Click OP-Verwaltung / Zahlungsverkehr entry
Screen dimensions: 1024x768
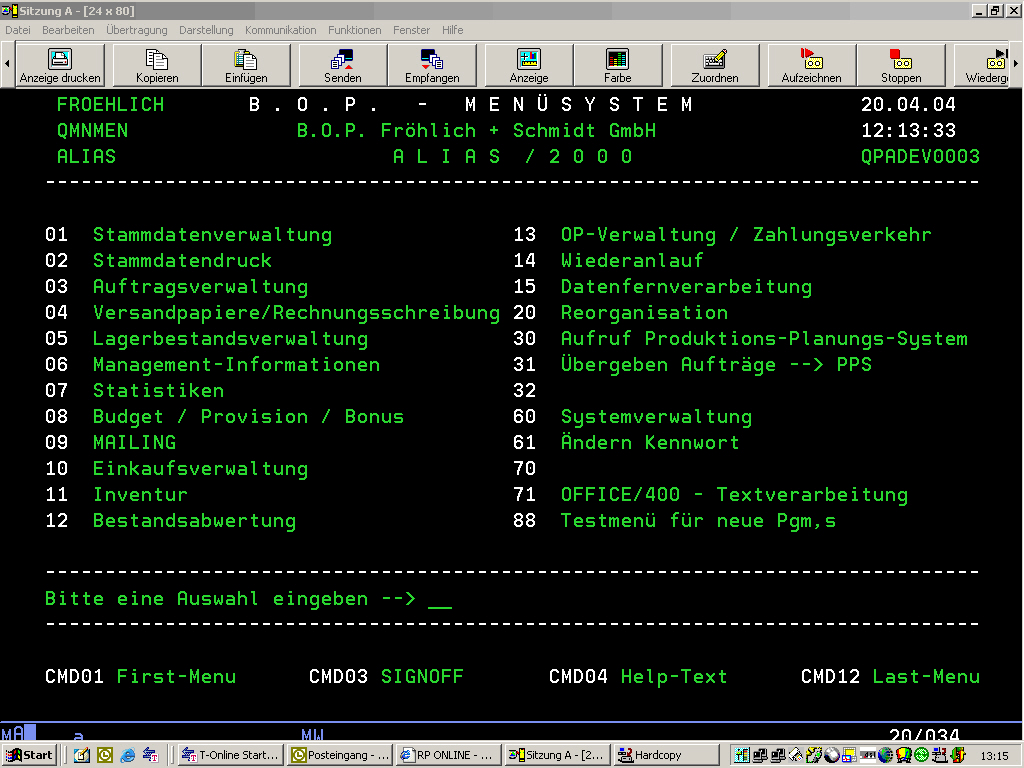[x=746, y=234]
